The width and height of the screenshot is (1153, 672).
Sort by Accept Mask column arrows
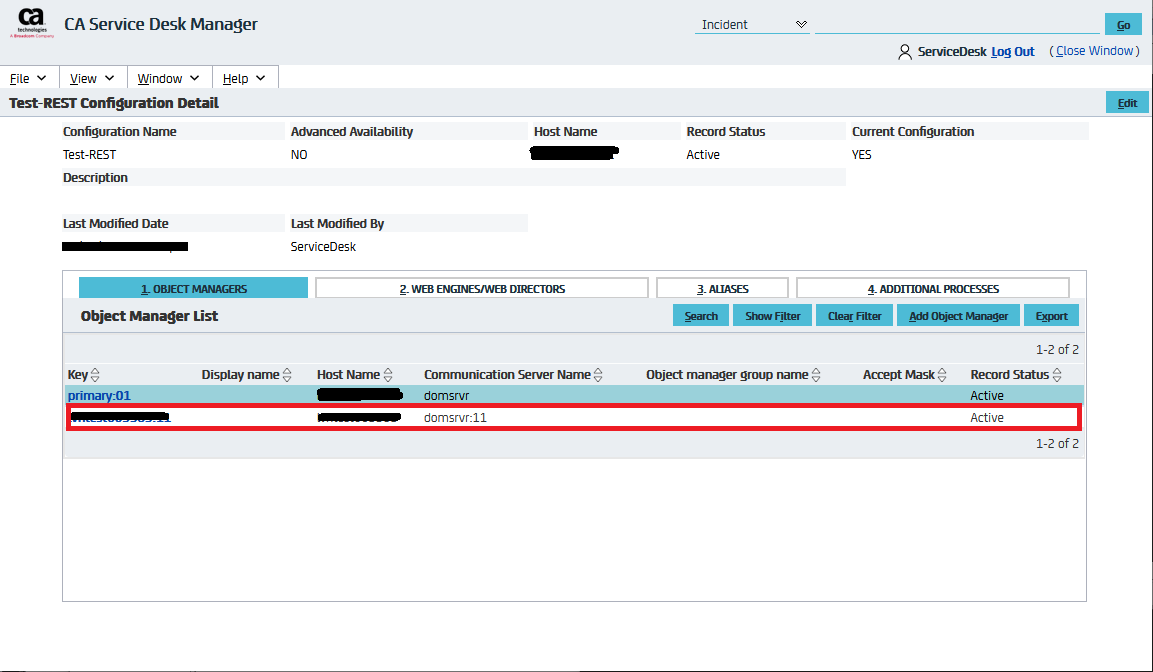click(x=942, y=375)
